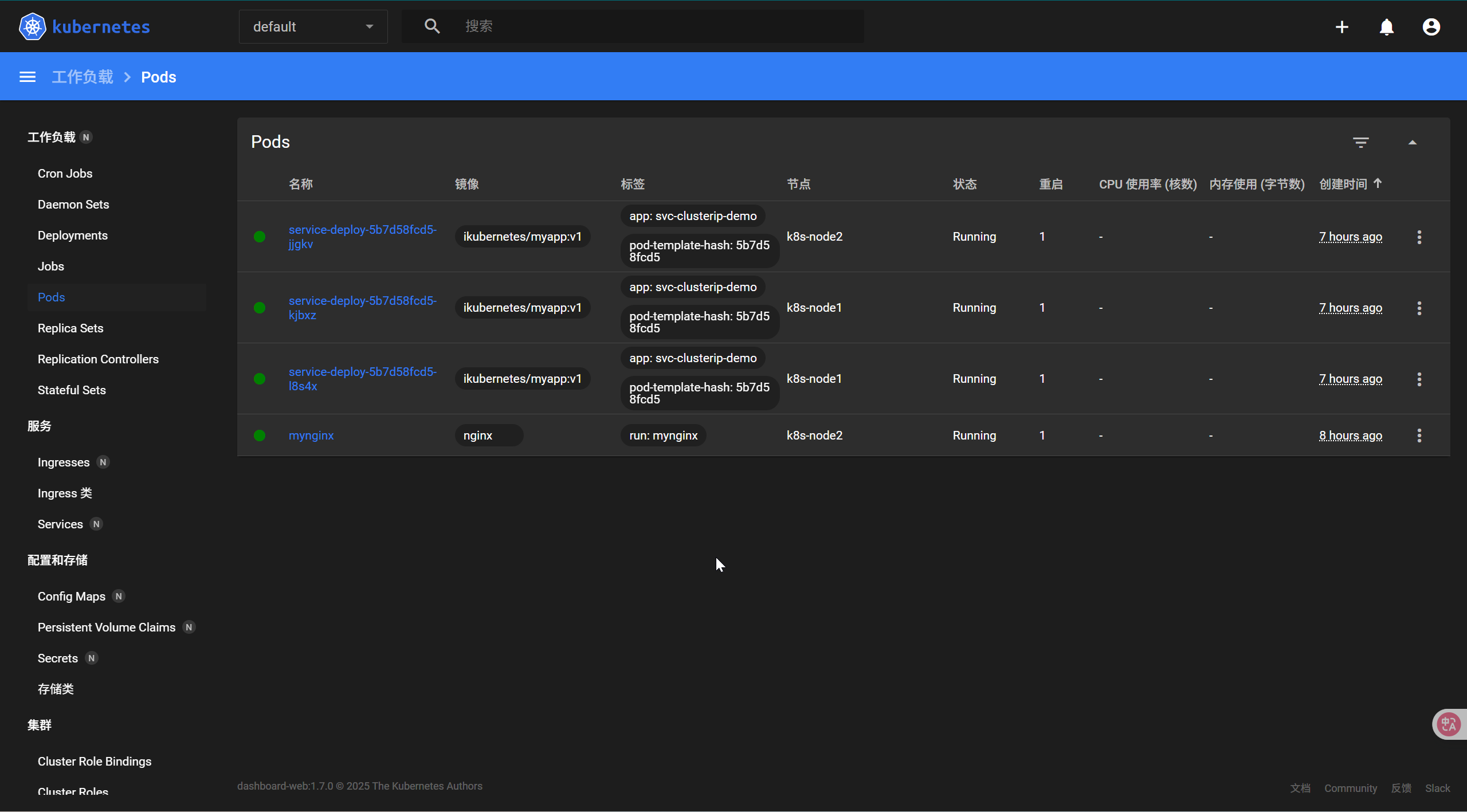Open the user account icon
Viewport: 1467px width, 812px height.
click(1431, 27)
